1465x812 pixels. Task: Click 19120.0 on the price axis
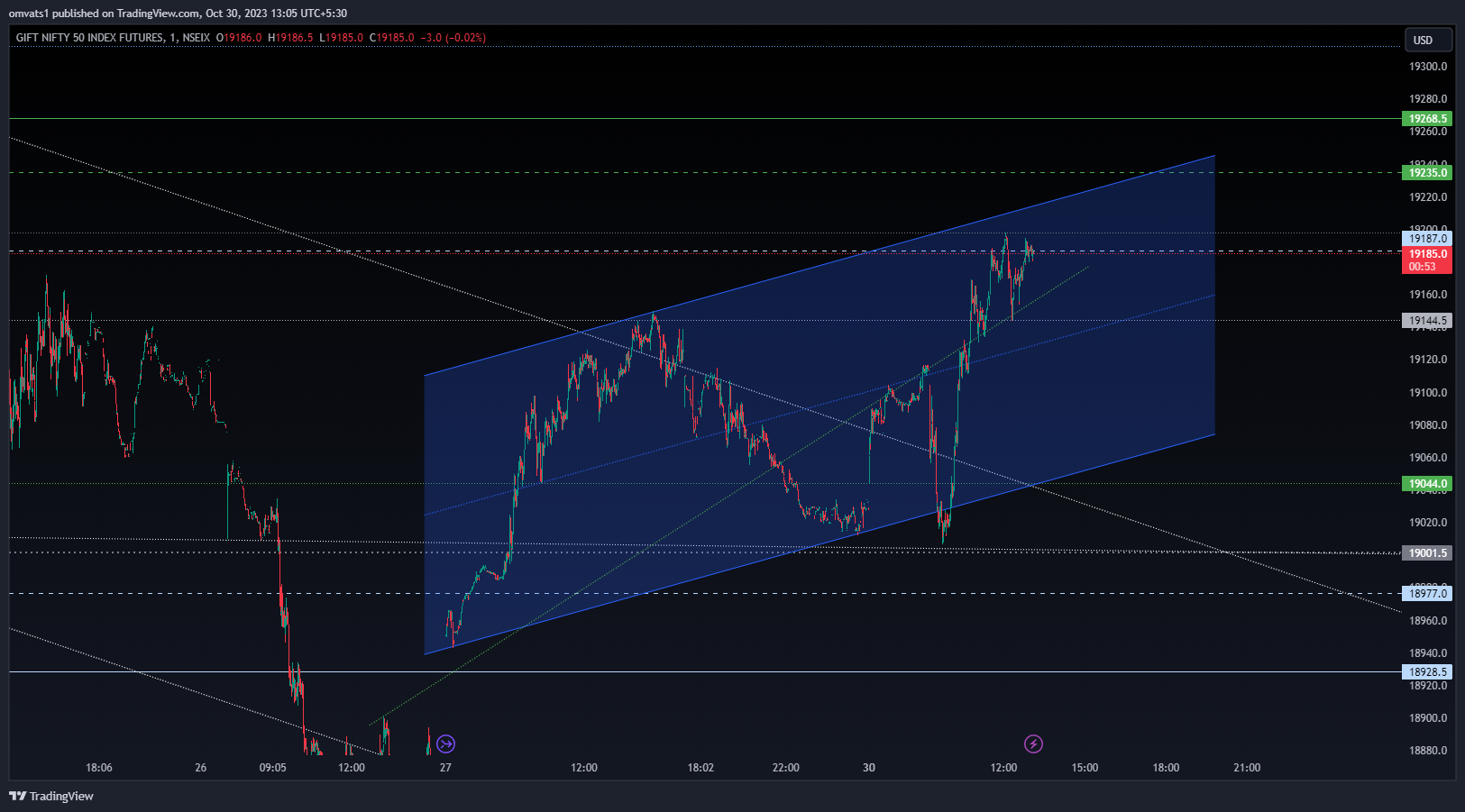point(1428,360)
